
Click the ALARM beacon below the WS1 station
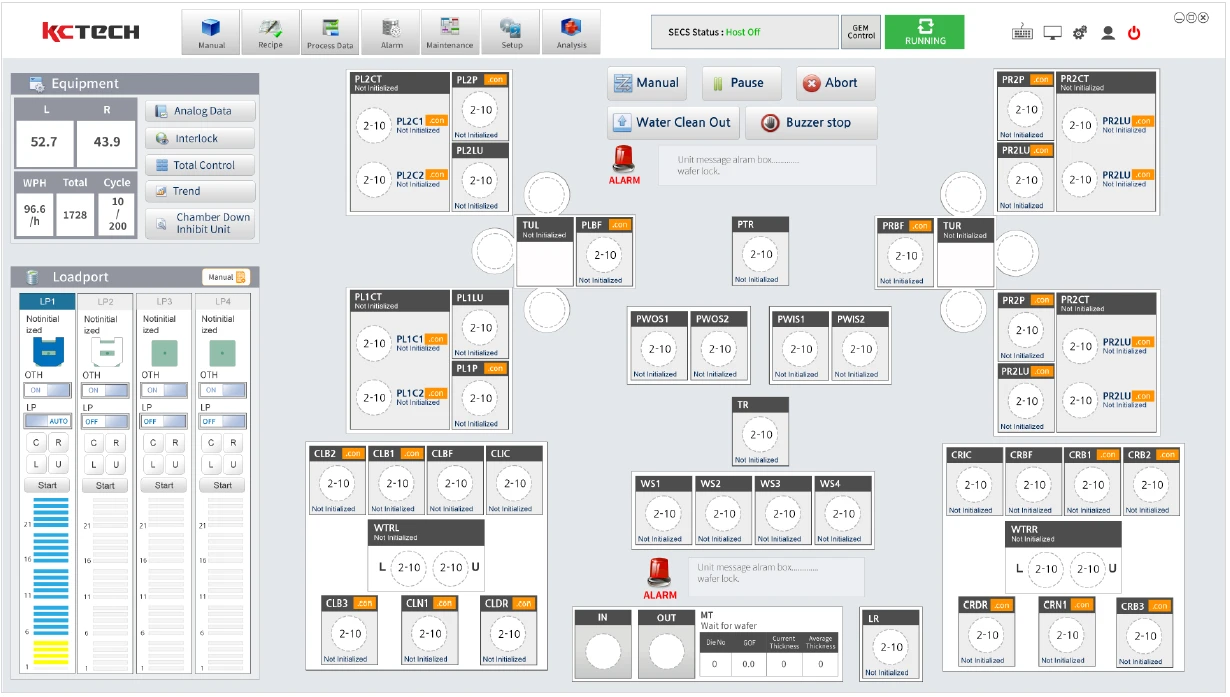click(x=660, y=579)
